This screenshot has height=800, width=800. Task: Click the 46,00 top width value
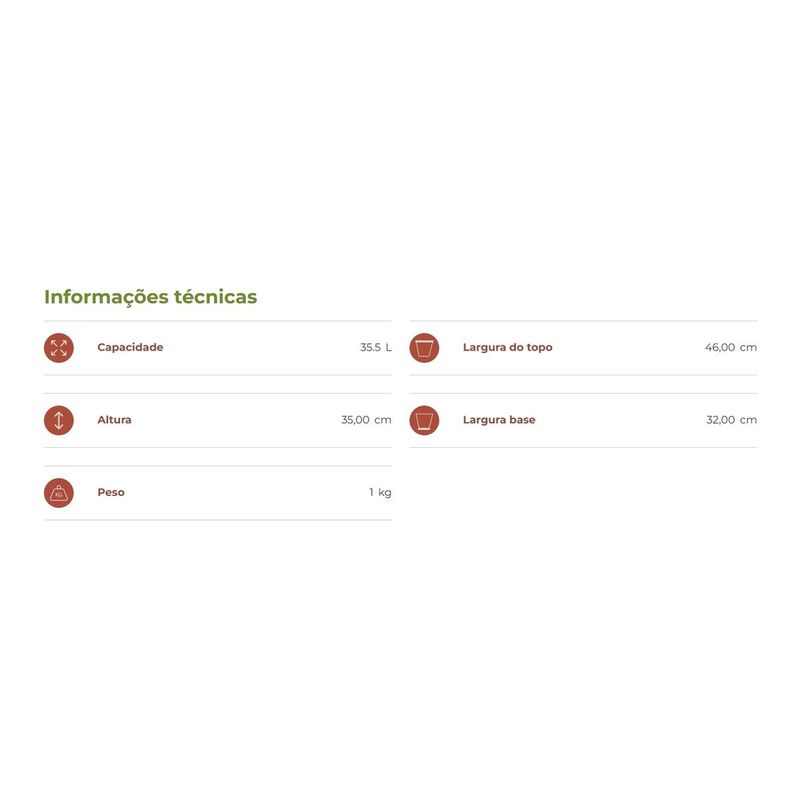click(x=720, y=348)
